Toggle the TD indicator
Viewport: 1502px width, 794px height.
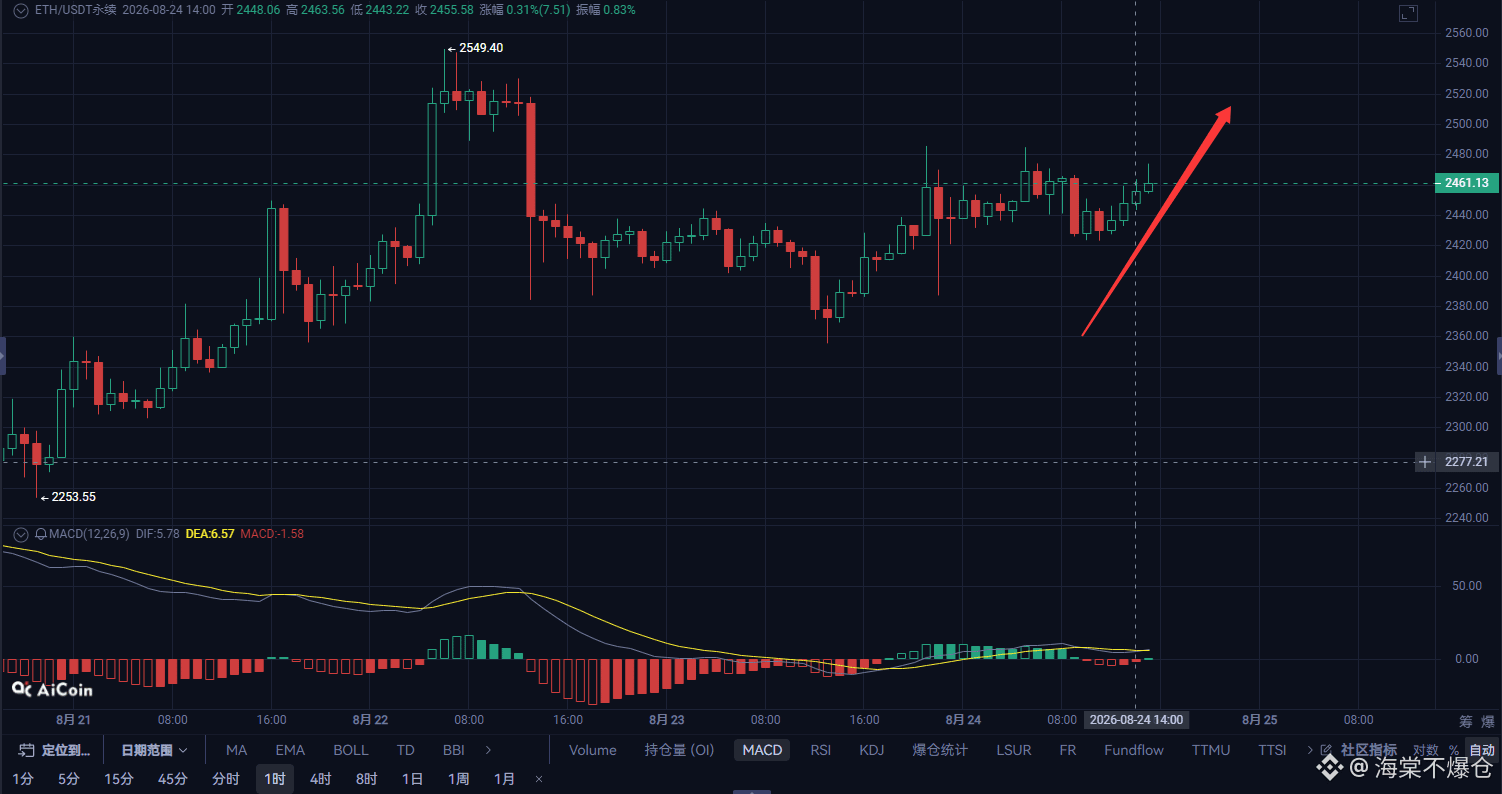click(x=405, y=750)
